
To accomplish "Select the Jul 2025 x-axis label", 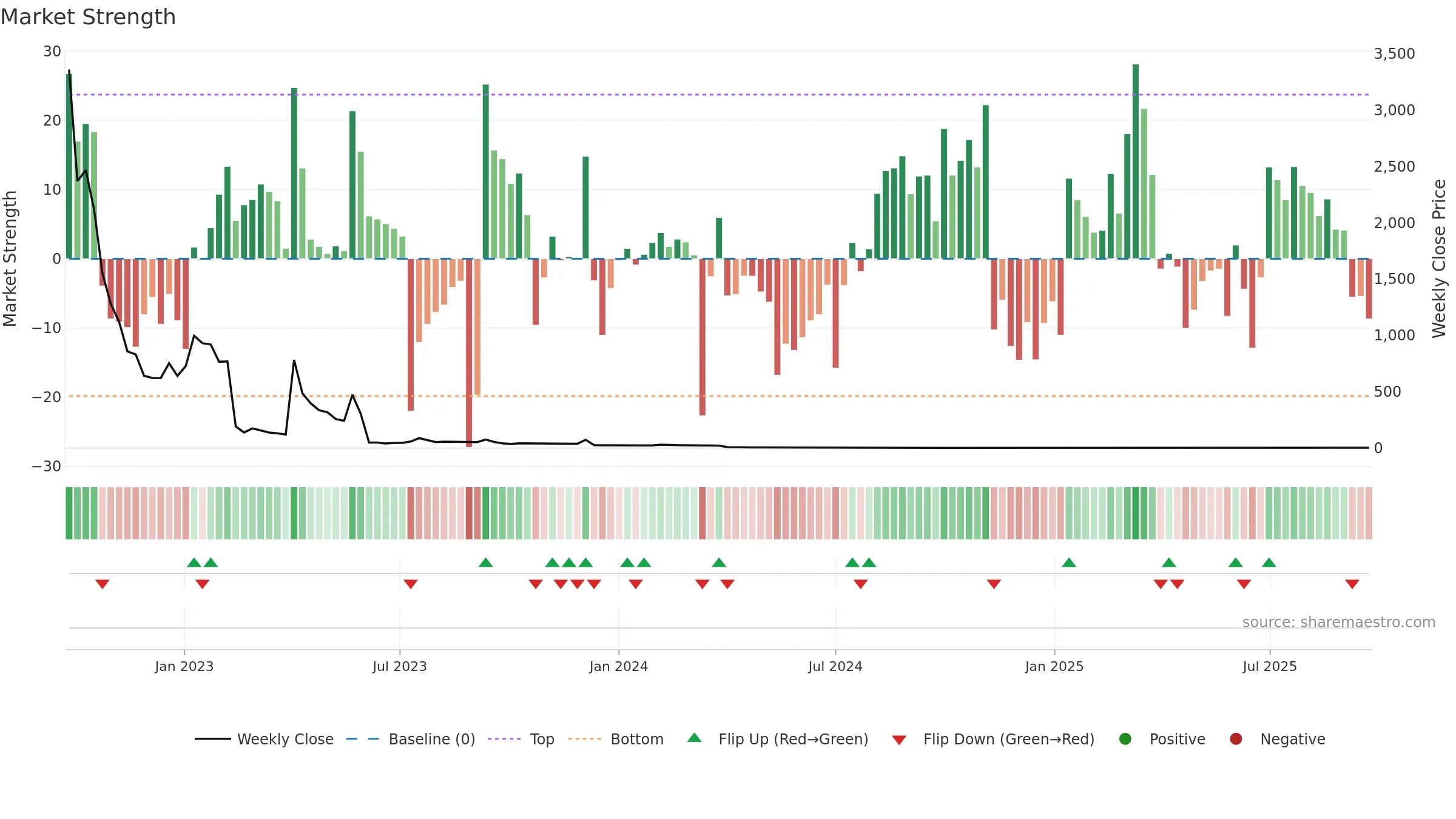I will (x=1270, y=666).
